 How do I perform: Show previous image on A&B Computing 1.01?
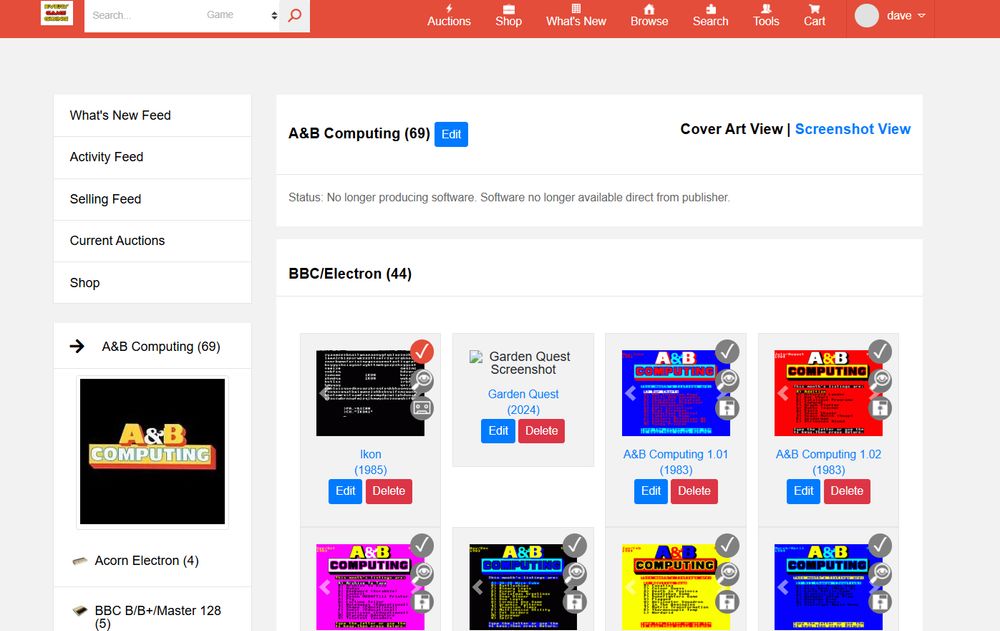(x=630, y=393)
